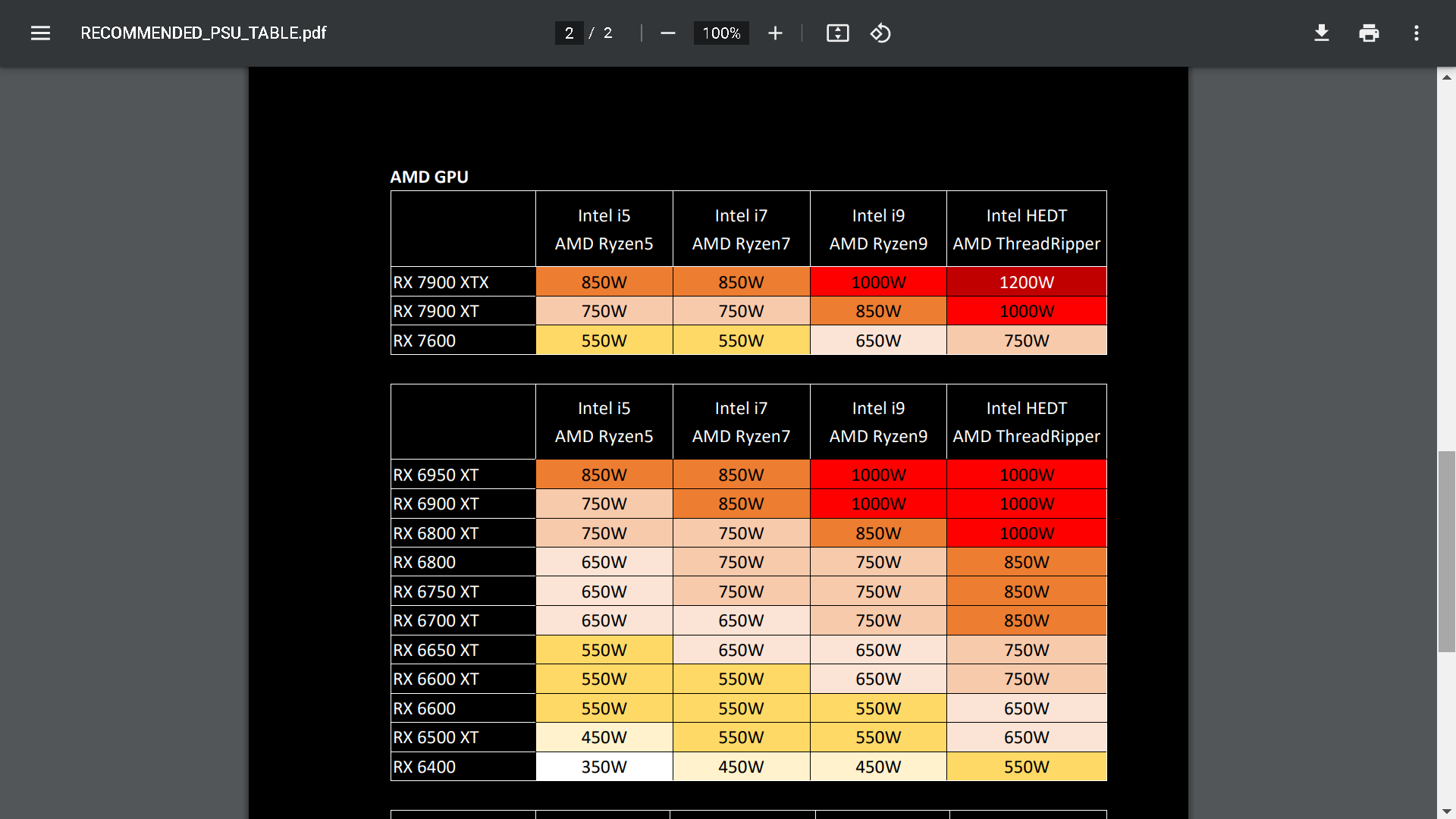This screenshot has width=1456, height=819.
Task: Click first table Intel HEDT ThreadRipper header
Action: tap(1027, 229)
